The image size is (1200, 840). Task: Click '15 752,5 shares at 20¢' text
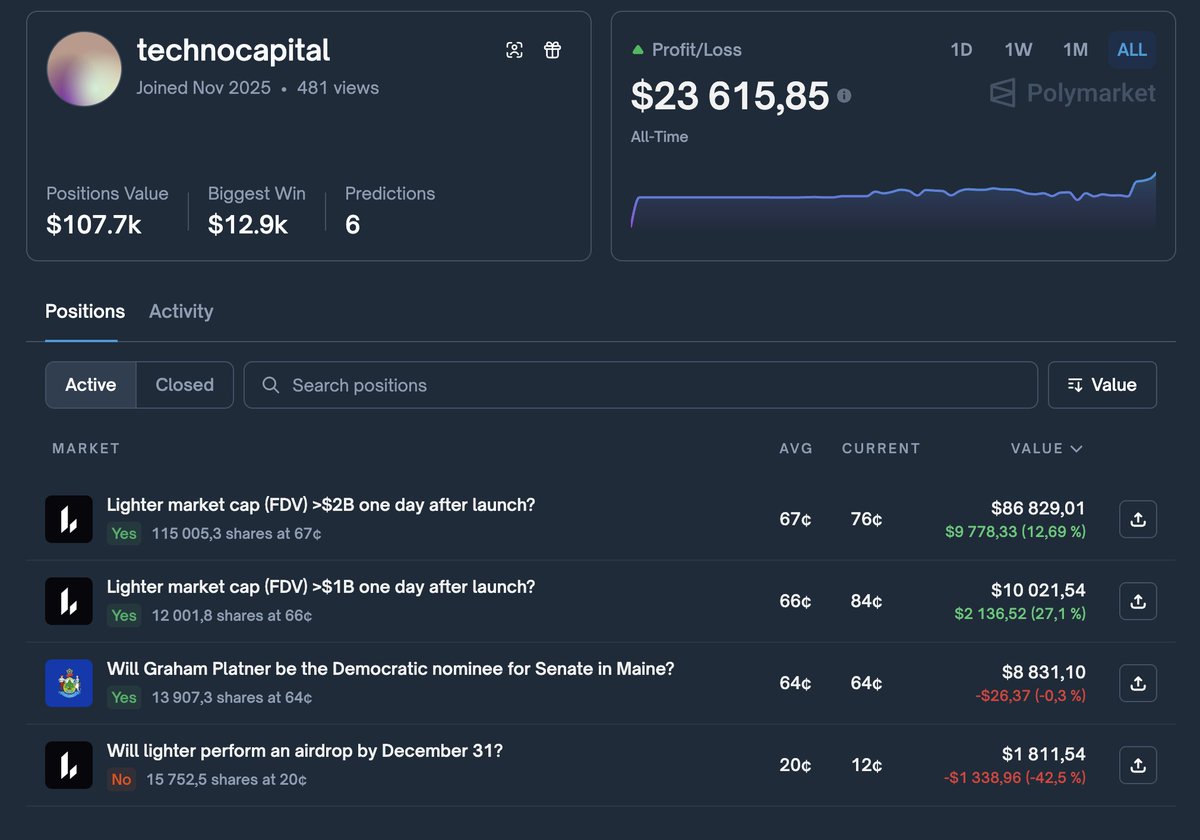pos(226,780)
